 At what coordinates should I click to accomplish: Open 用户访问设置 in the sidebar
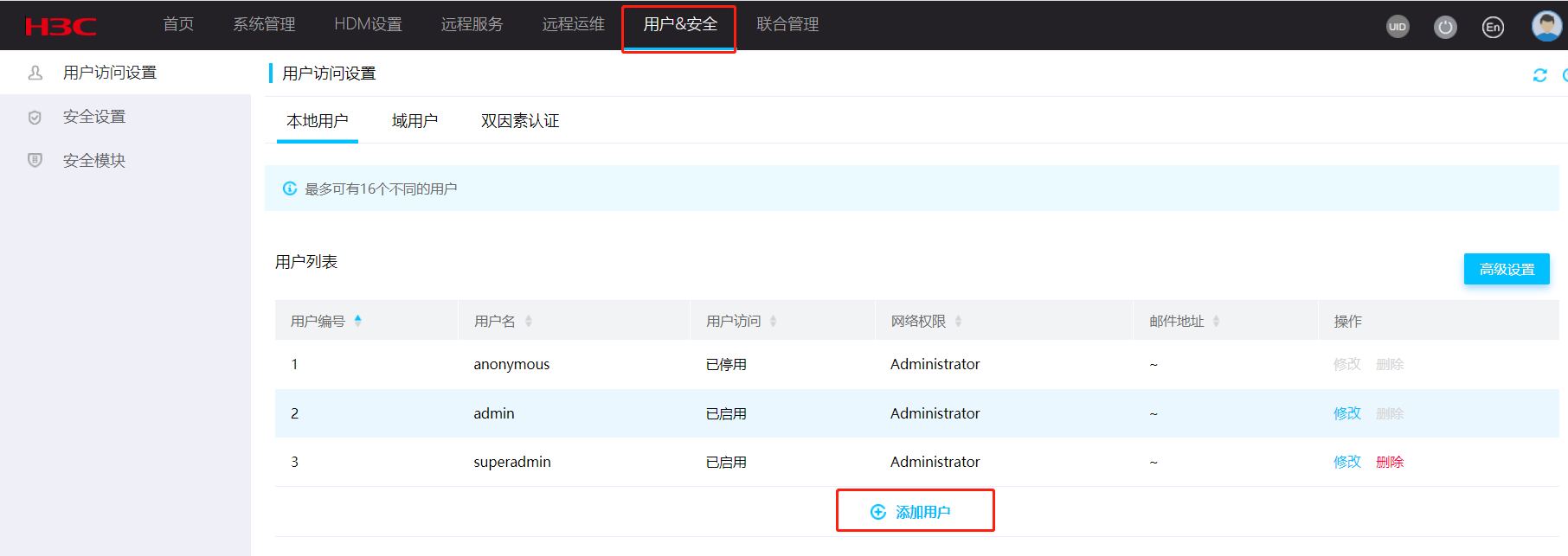pyautogui.click(x=109, y=73)
